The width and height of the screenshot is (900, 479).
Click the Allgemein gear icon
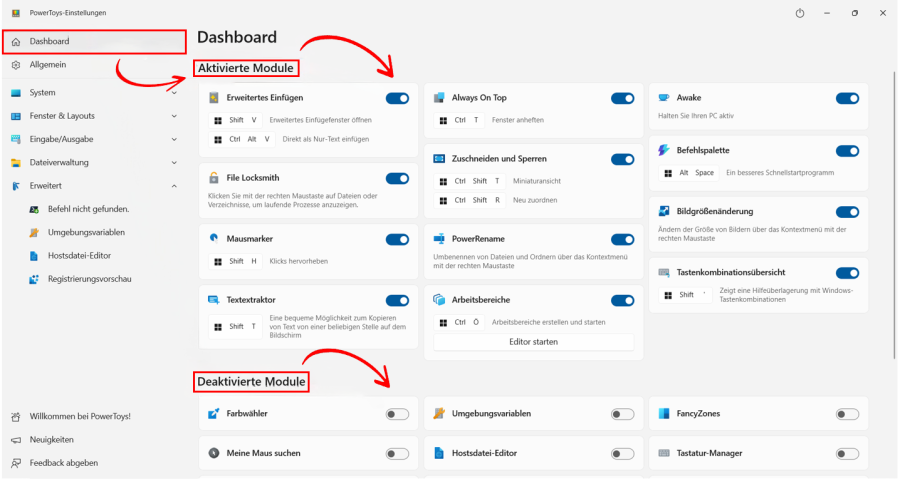tap(16, 65)
